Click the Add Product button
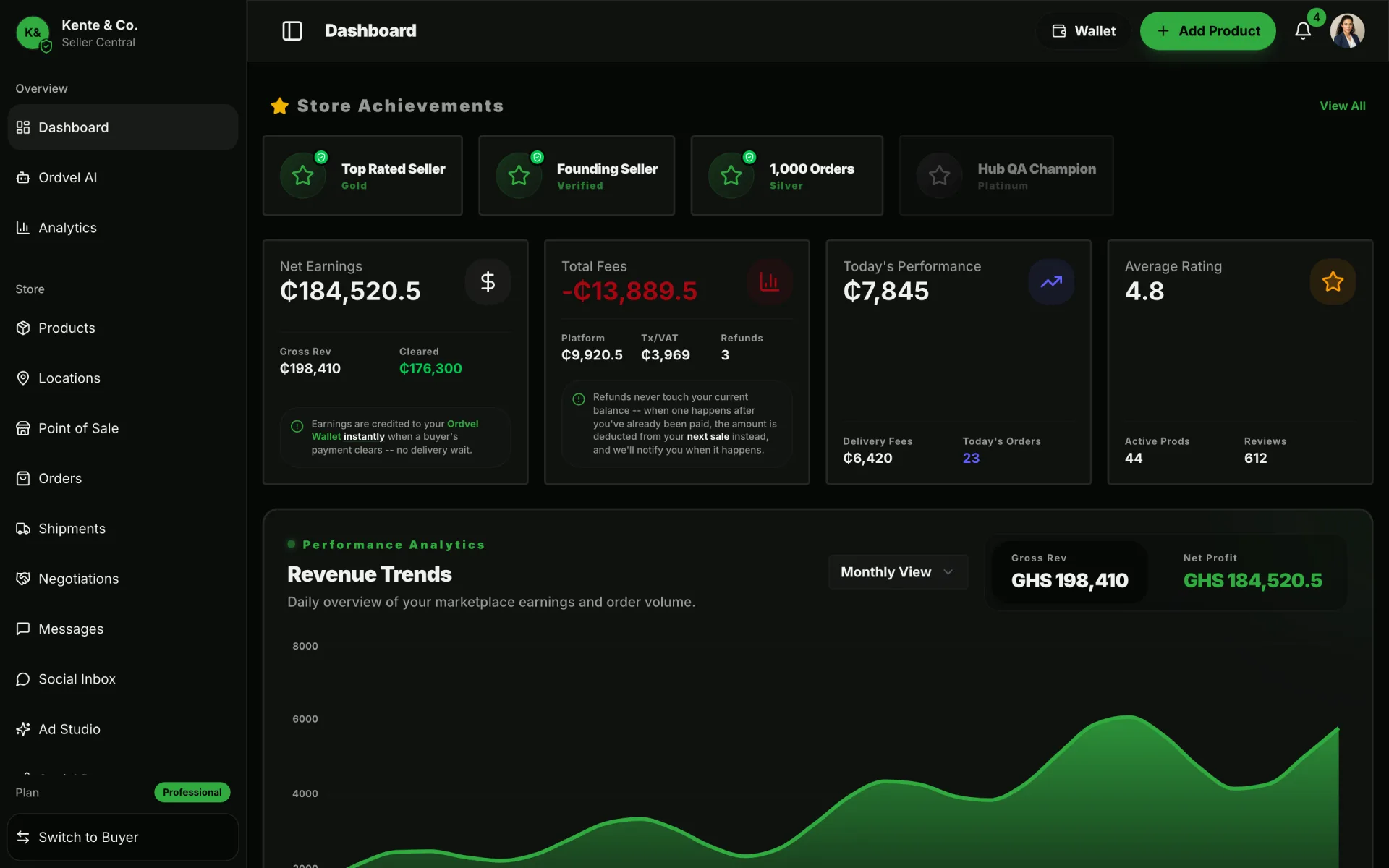1389x868 pixels. click(1207, 30)
